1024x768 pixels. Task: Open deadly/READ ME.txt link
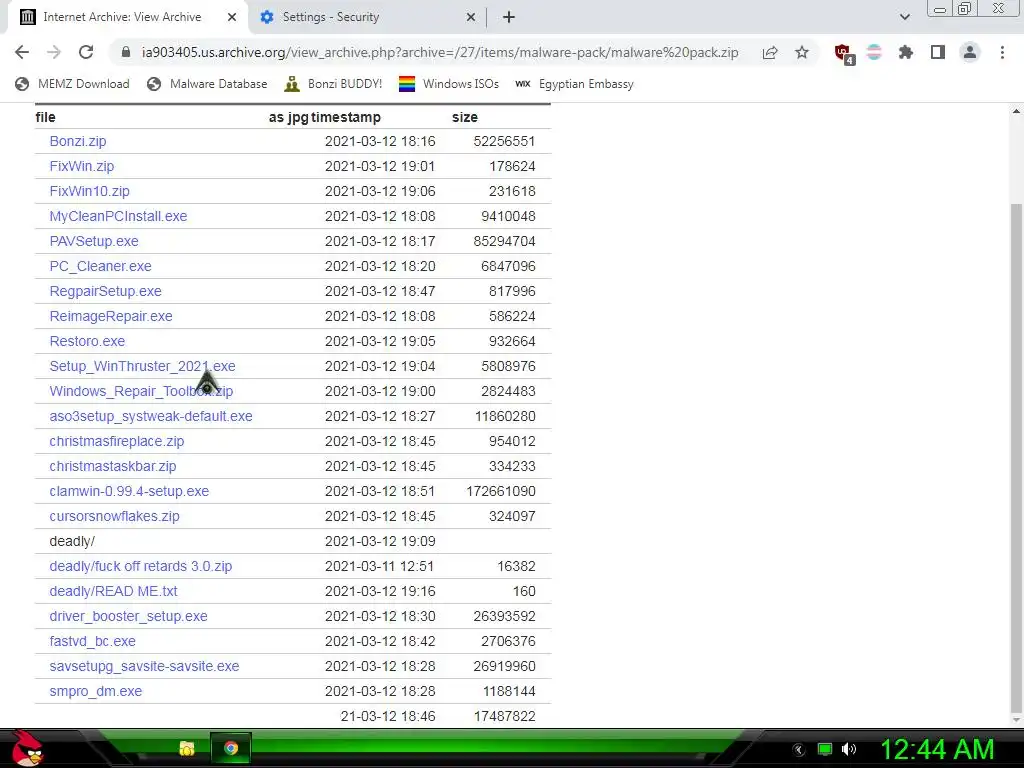114,591
